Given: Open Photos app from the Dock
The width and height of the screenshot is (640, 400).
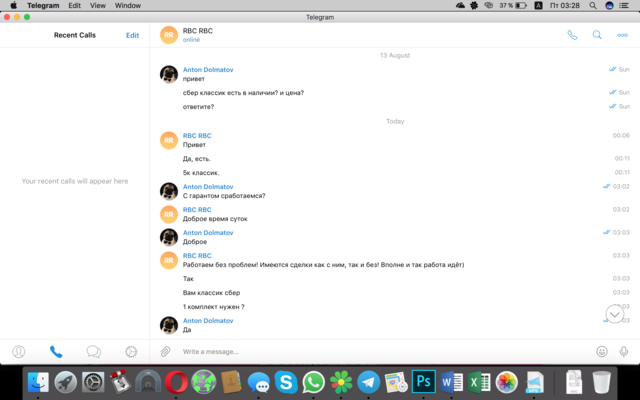Looking at the screenshot, I should (x=507, y=382).
